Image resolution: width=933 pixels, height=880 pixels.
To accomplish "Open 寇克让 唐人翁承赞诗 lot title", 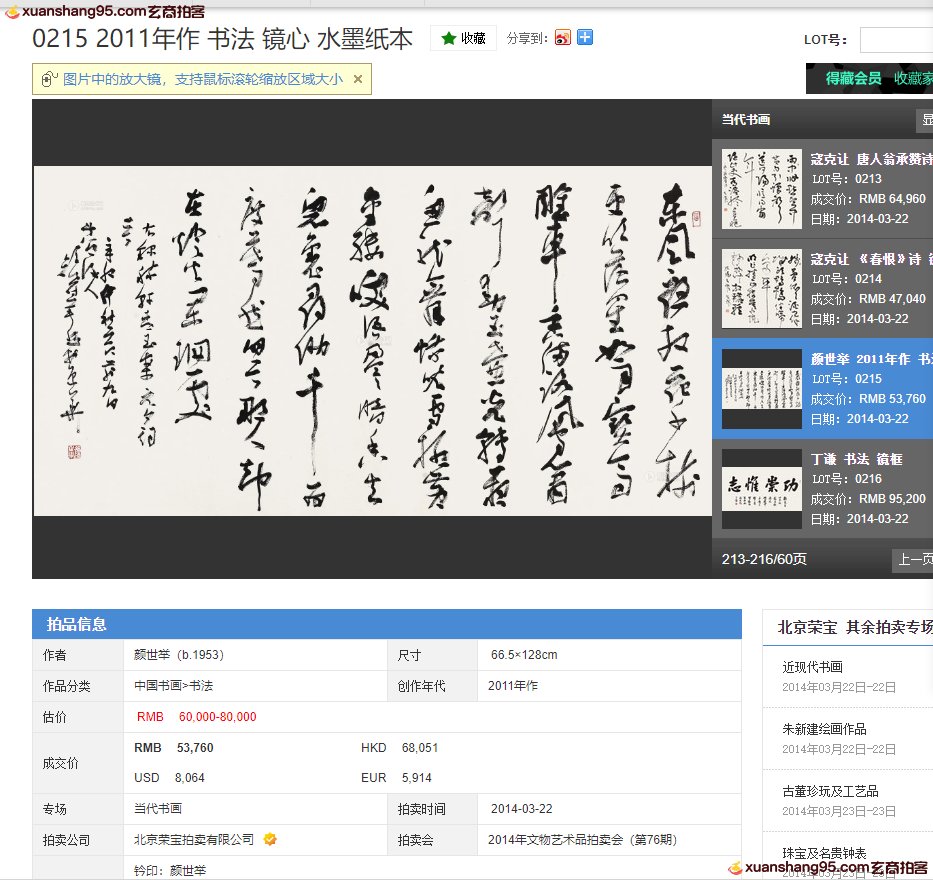I will 871,159.
